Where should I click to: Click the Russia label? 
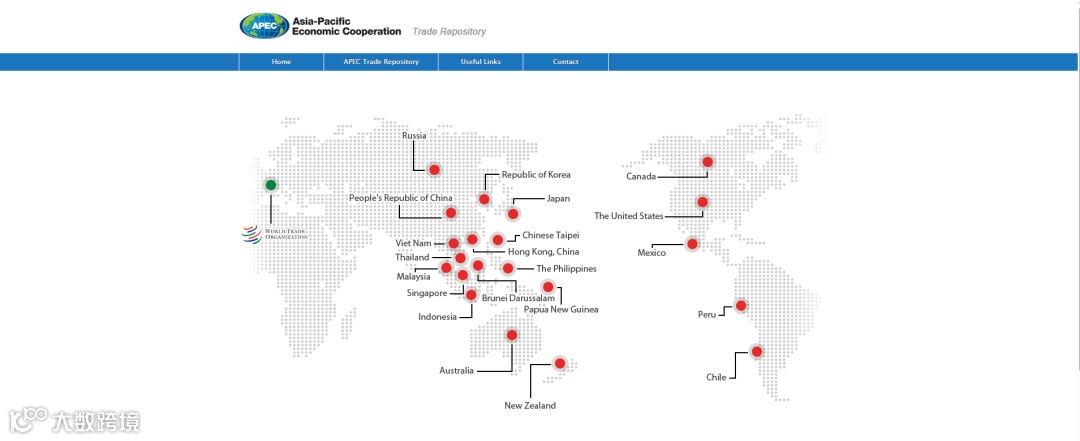(x=414, y=136)
